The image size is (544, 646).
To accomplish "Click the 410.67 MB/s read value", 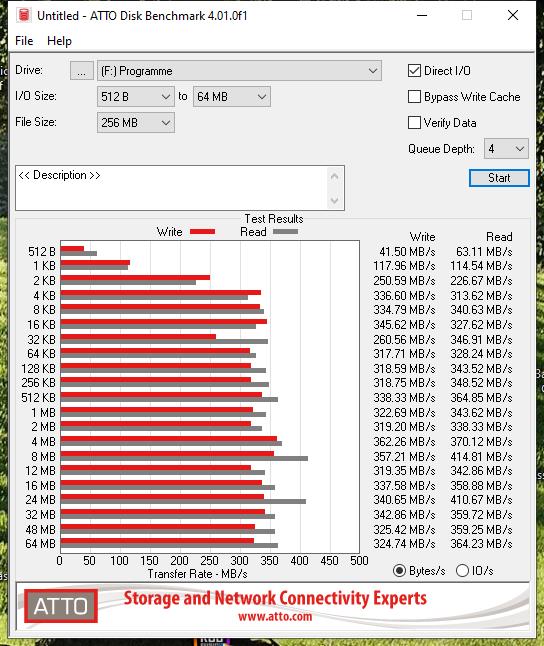I will click(x=481, y=500).
